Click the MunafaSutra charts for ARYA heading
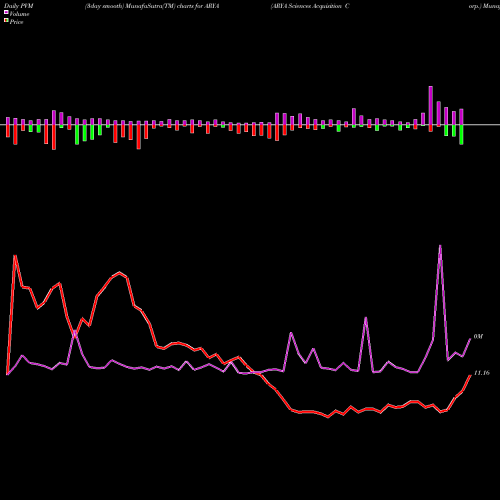500x500 pixels. point(152,6)
